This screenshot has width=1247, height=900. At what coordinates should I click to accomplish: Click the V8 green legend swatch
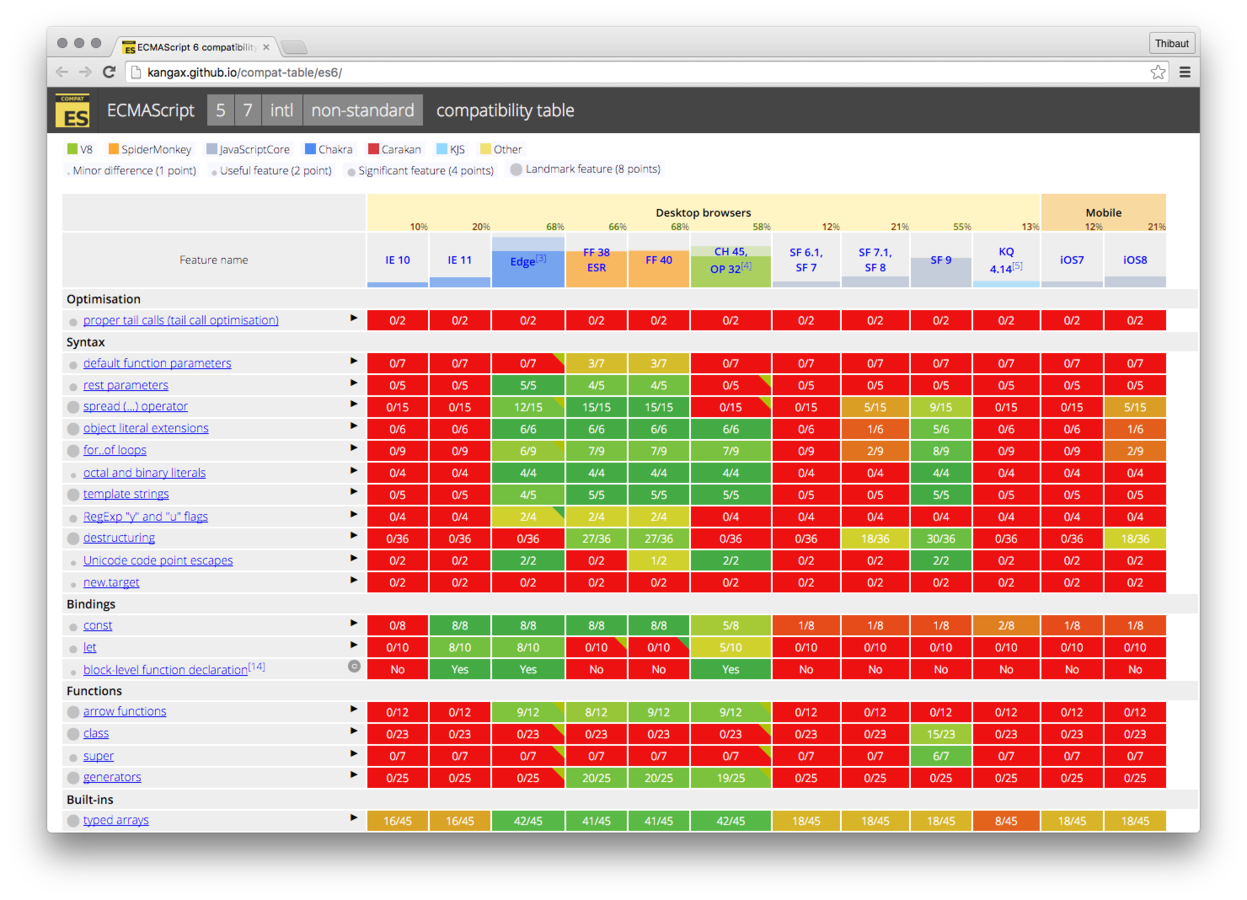coord(72,149)
